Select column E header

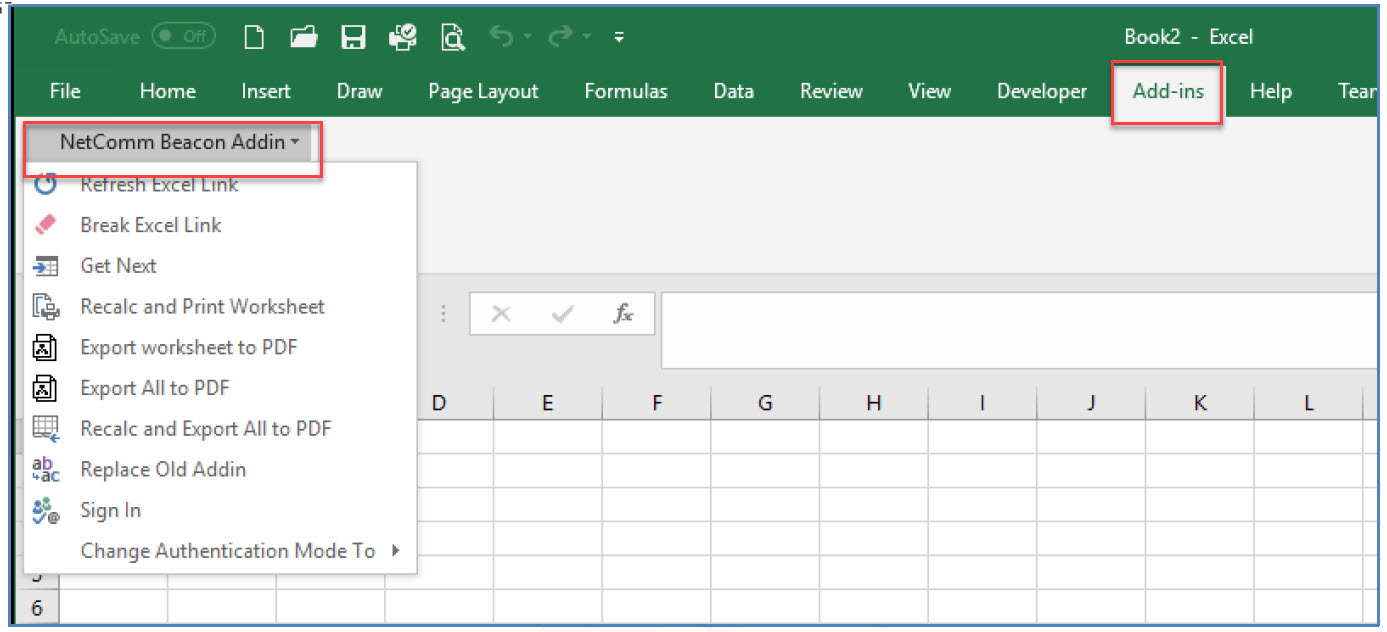tap(547, 404)
